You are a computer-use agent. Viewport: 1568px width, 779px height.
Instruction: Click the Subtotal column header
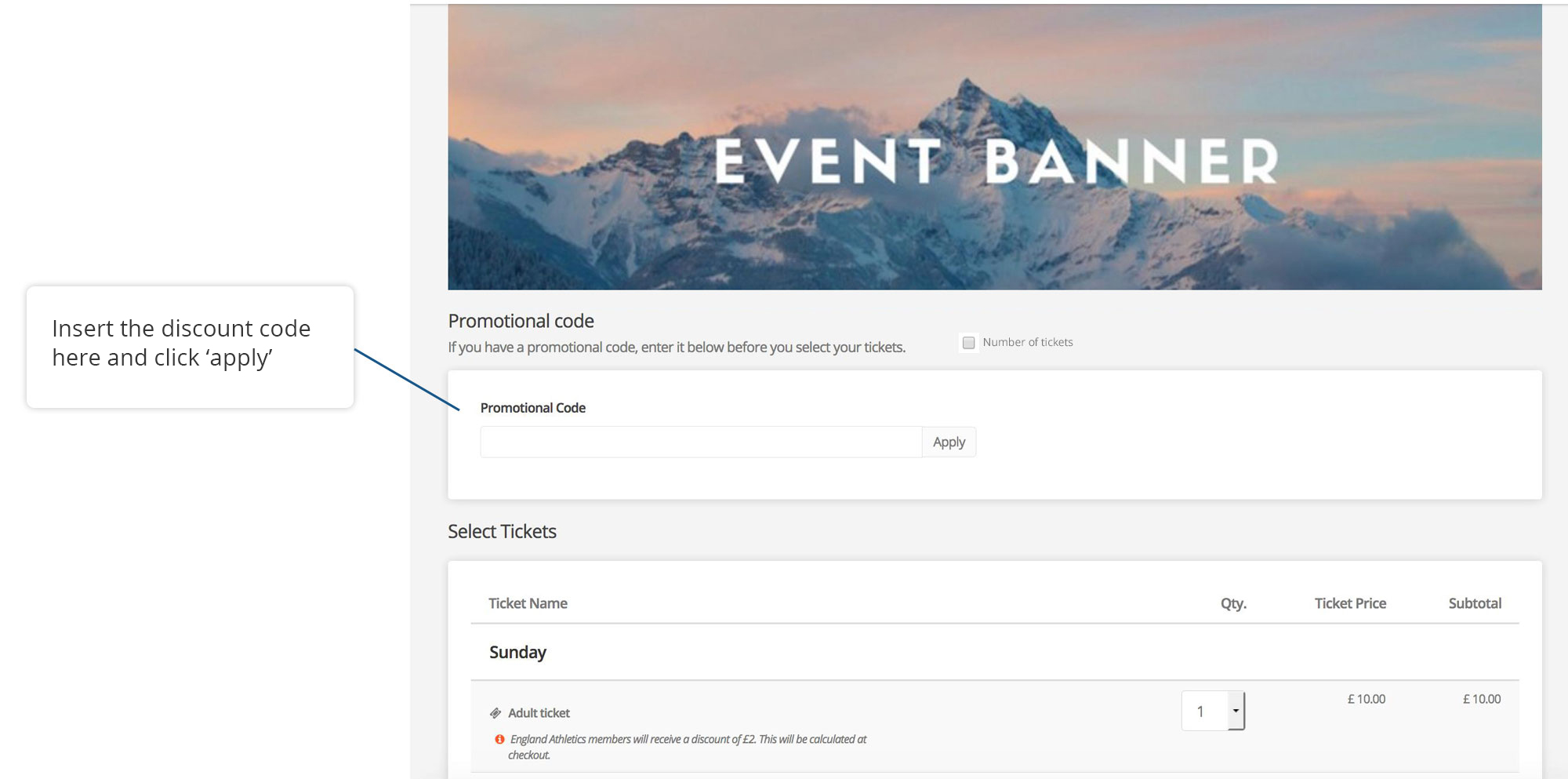(x=1475, y=603)
